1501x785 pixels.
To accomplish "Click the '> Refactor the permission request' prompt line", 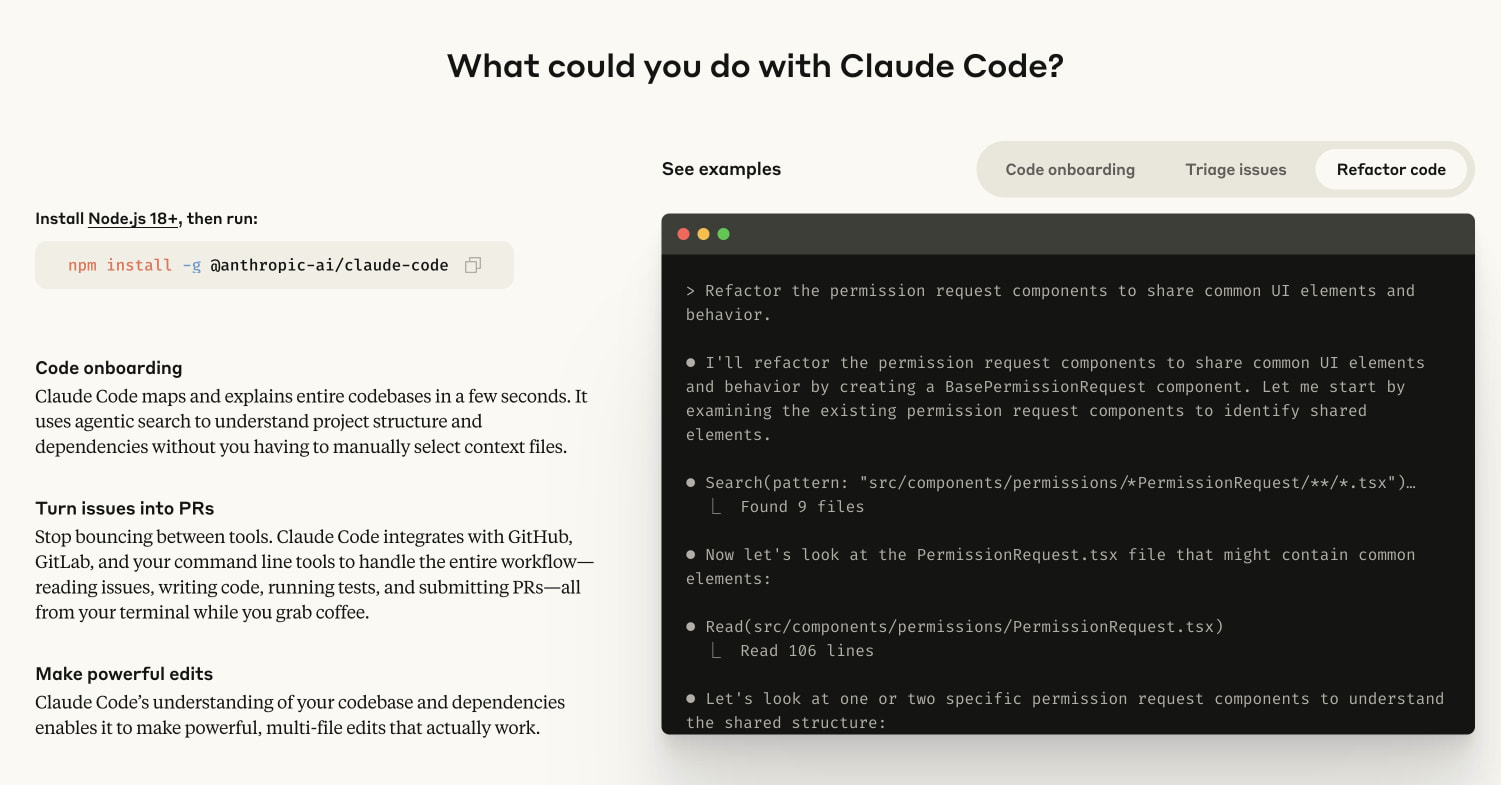I will coord(1050,302).
